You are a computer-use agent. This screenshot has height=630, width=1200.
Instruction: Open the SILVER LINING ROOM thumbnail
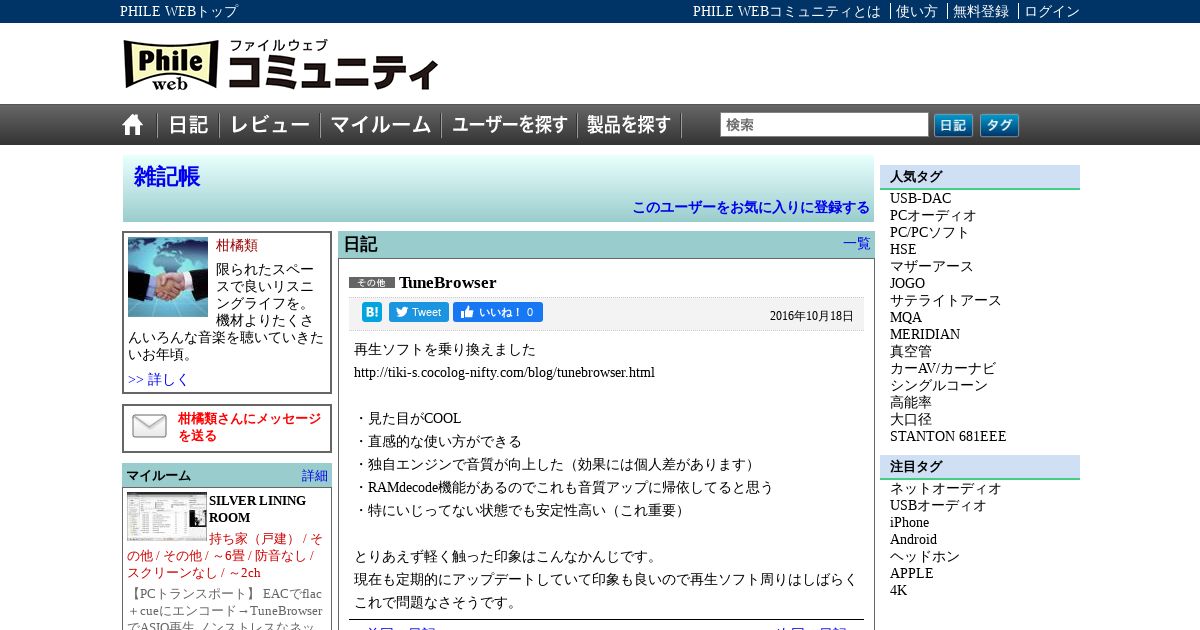[167, 516]
